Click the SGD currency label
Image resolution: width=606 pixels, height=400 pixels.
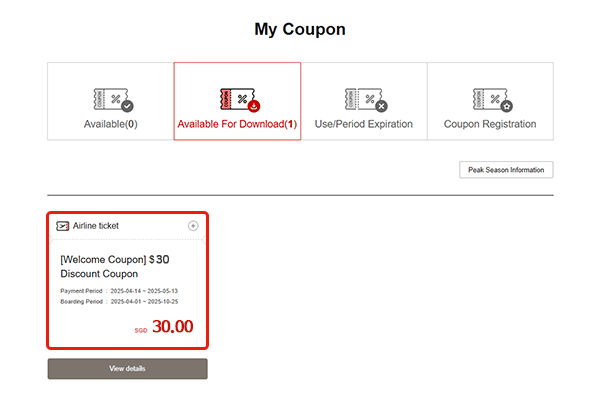click(x=140, y=331)
